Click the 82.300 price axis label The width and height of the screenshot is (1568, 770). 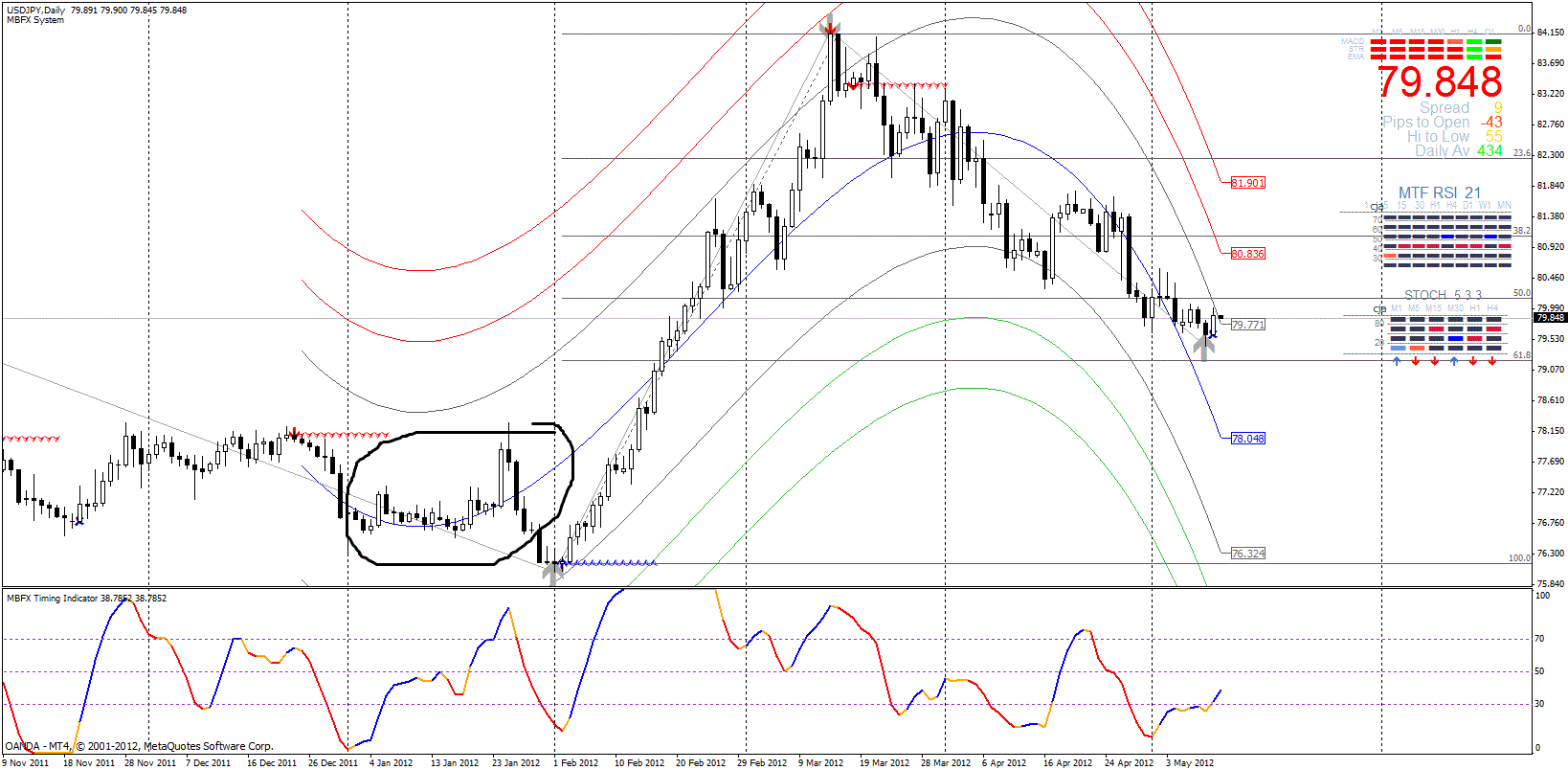(x=1551, y=155)
